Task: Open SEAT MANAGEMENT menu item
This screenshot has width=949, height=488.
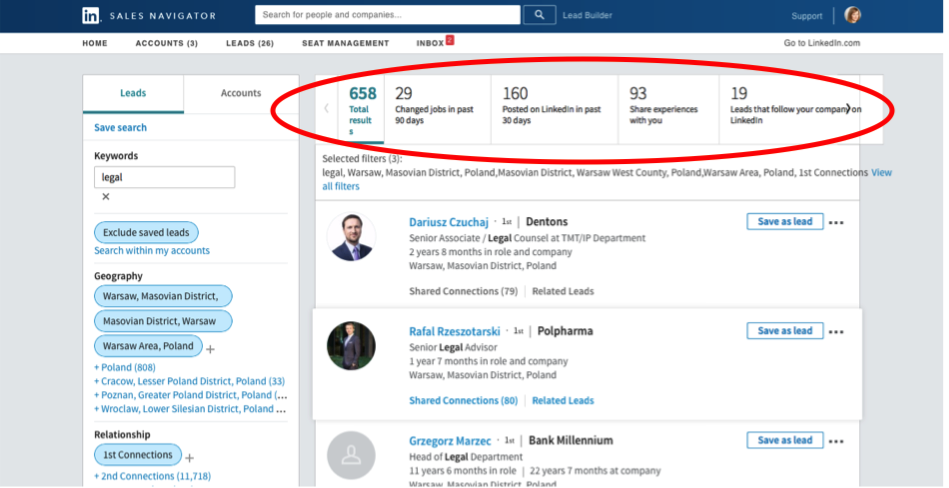Action: pos(346,43)
